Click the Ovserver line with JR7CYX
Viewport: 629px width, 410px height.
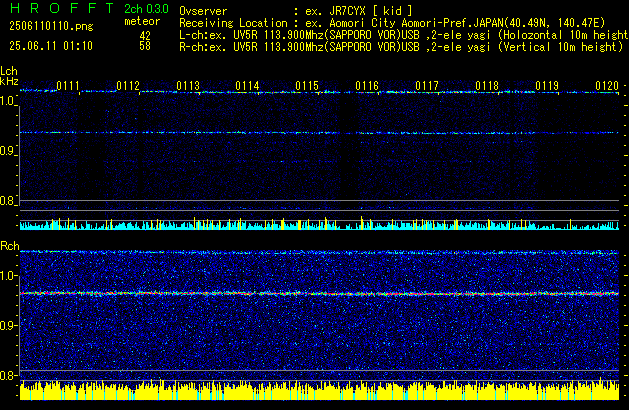coord(296,11)
